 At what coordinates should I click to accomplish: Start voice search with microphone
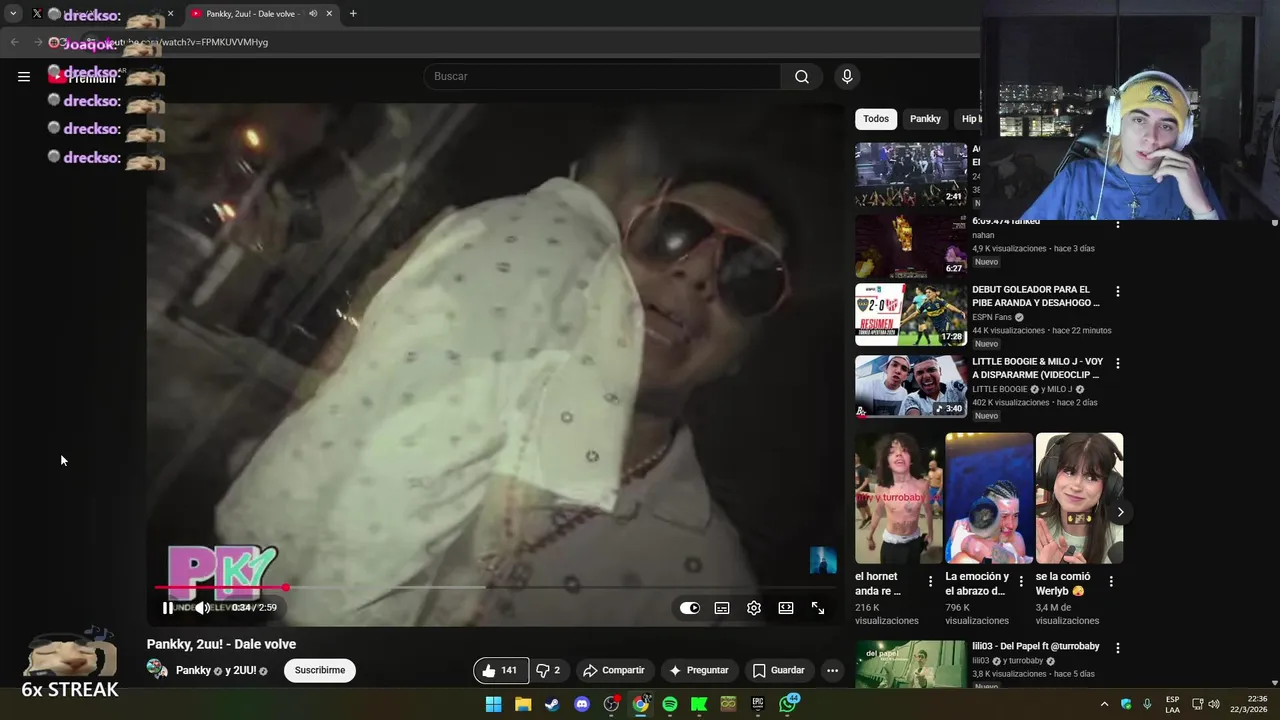click(x=847, y=76)
